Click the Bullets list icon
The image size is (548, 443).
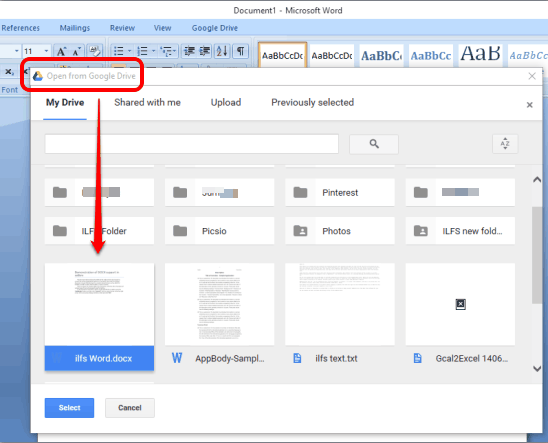tap(119, 51)
